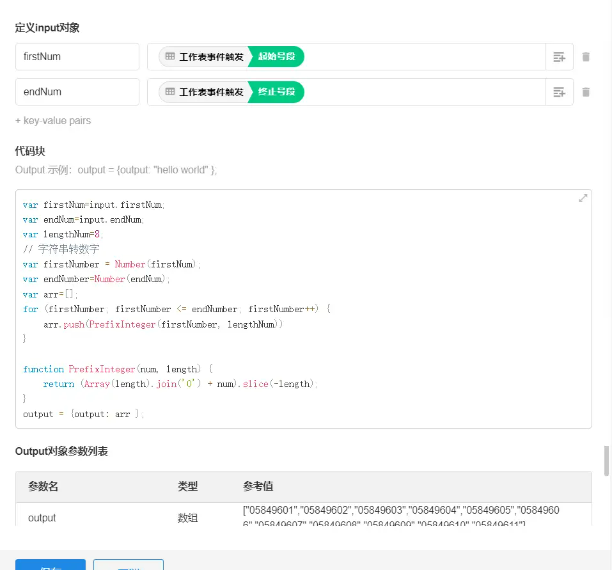Click worksheet table icon in firstNum value
The height and width of the screenshot is (570, 612).
pos(170,57)
